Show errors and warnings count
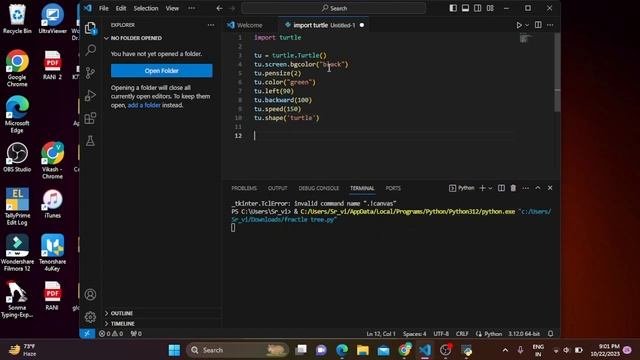This screenshot has height=360, width=640. click(x=111, y=333)
